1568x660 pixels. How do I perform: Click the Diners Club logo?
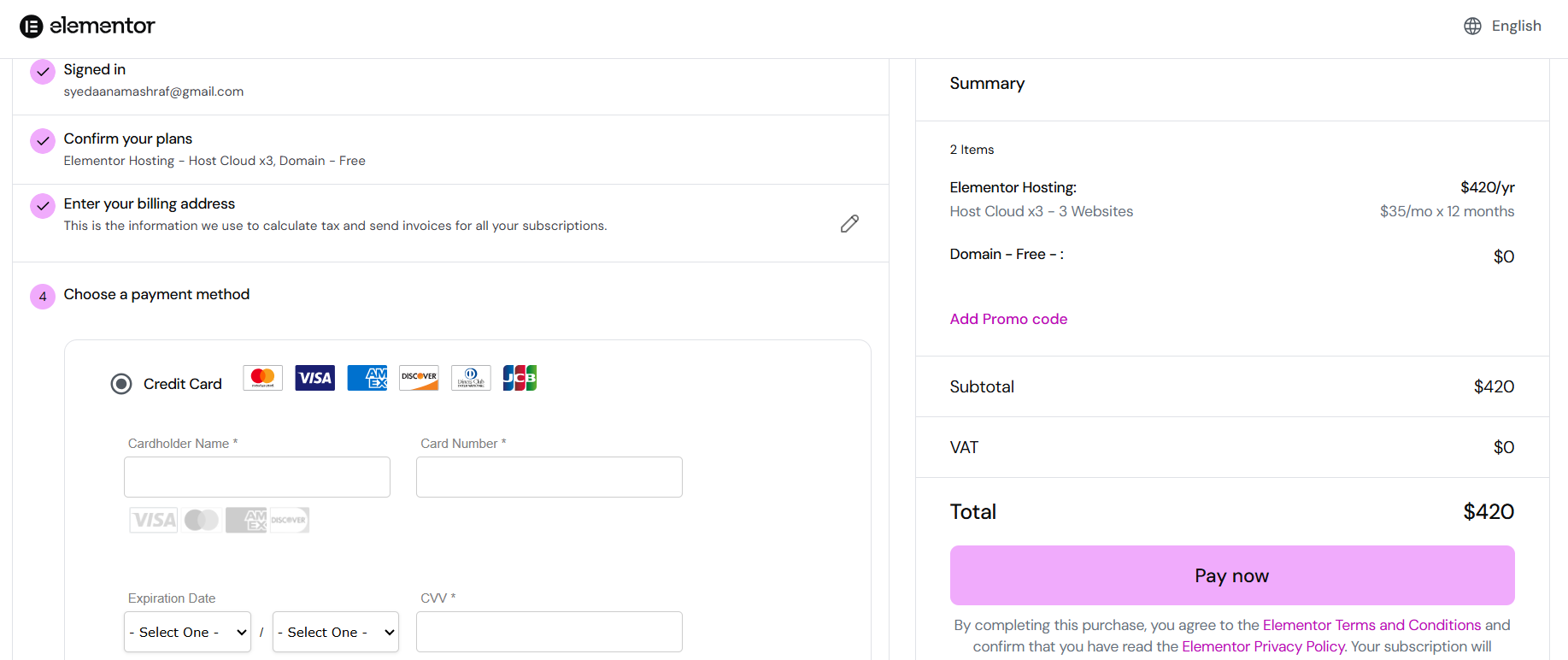click(x=471, y=378)
